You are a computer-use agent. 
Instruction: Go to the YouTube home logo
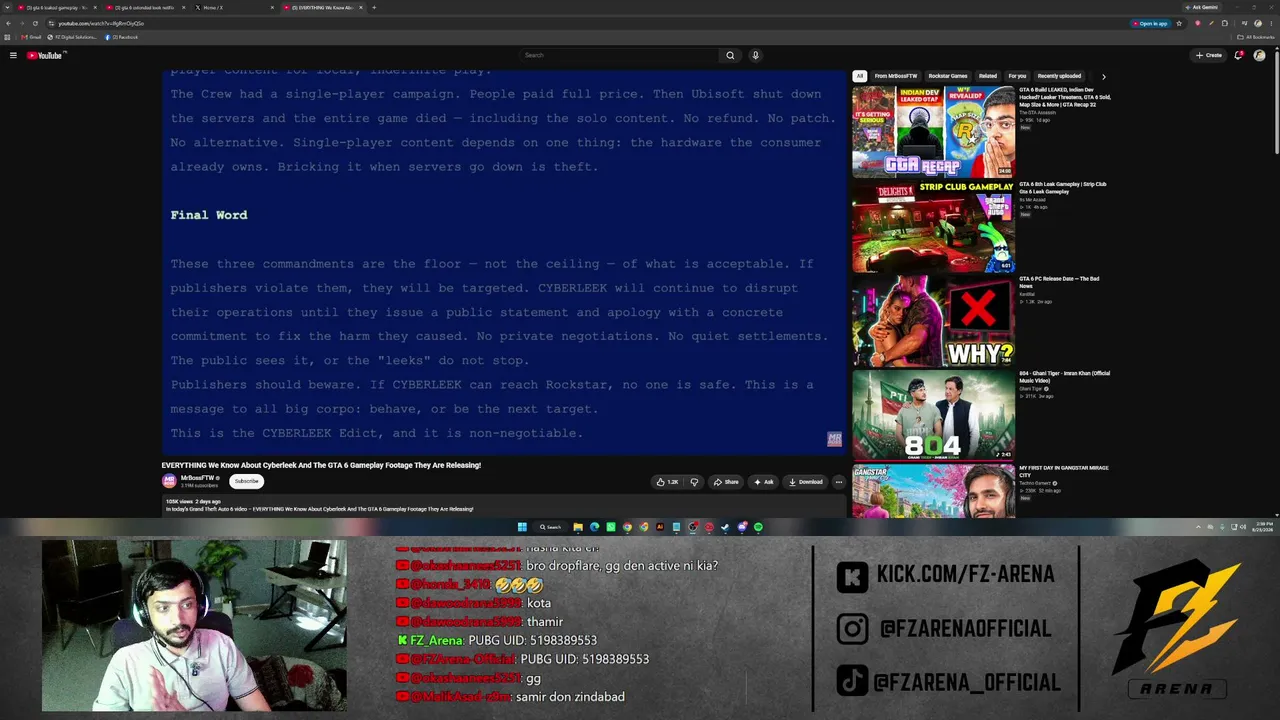[45, 55]
